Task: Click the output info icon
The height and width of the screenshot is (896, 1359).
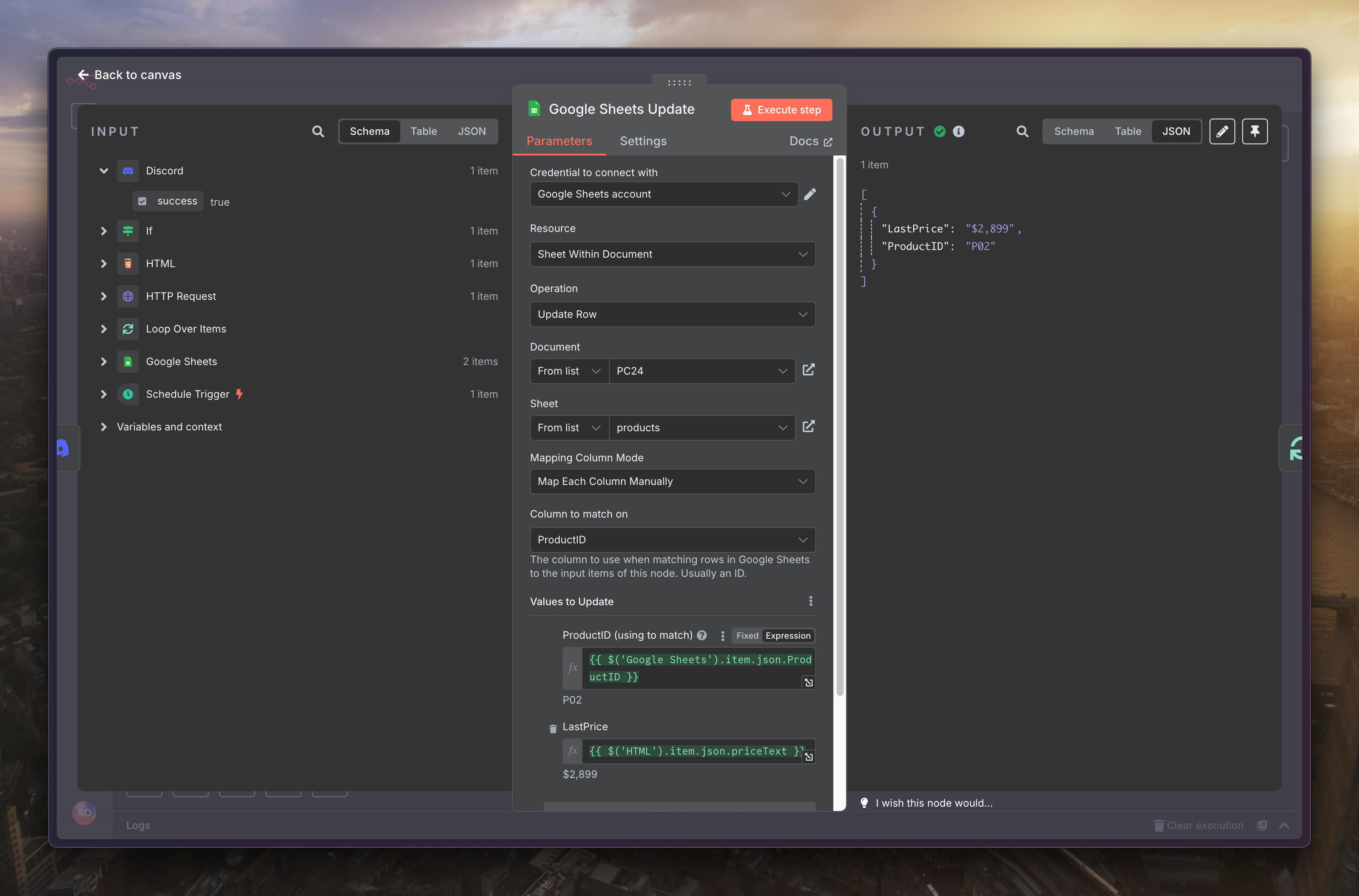Action: click(x=959, y=131)
